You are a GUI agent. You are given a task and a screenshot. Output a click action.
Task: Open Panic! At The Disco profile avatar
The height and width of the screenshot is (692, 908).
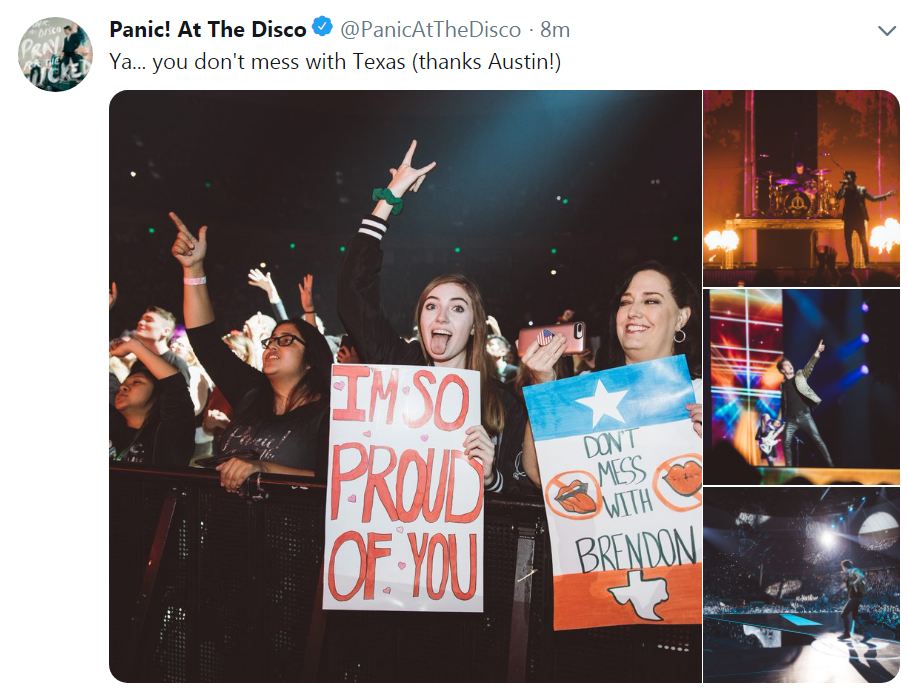pyautogui.click(x=56, y=54)
